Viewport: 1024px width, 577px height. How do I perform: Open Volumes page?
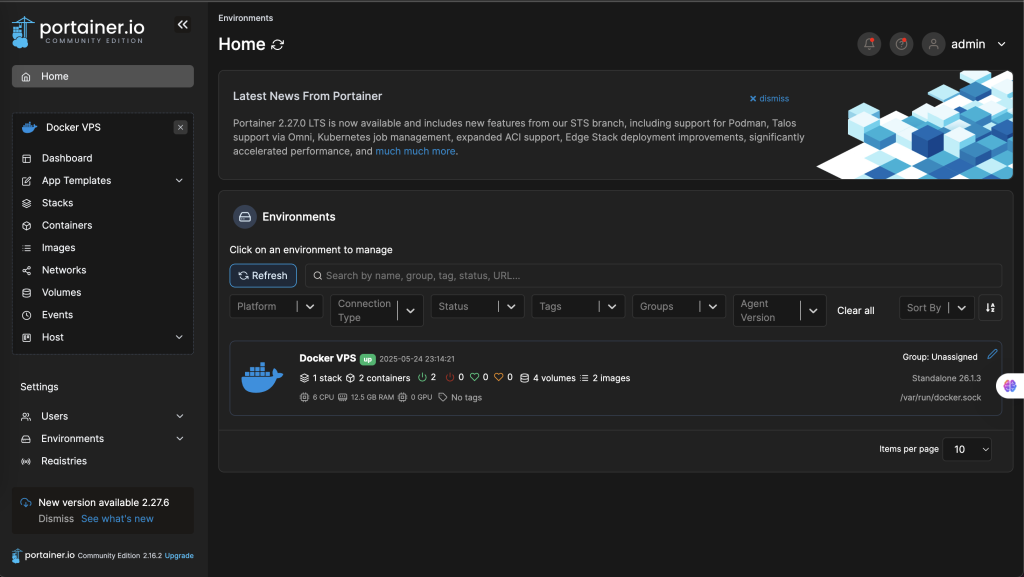tap(61, 292)
